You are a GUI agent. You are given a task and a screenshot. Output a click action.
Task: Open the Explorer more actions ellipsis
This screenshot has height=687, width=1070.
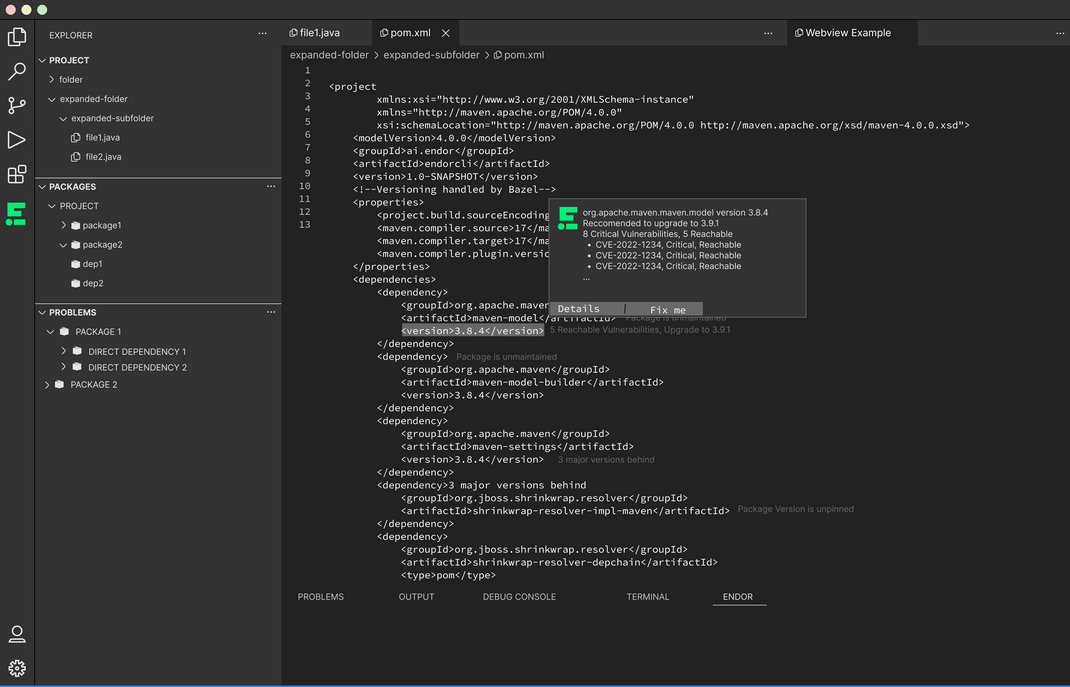pyautogui.click(x=262, y=34)
